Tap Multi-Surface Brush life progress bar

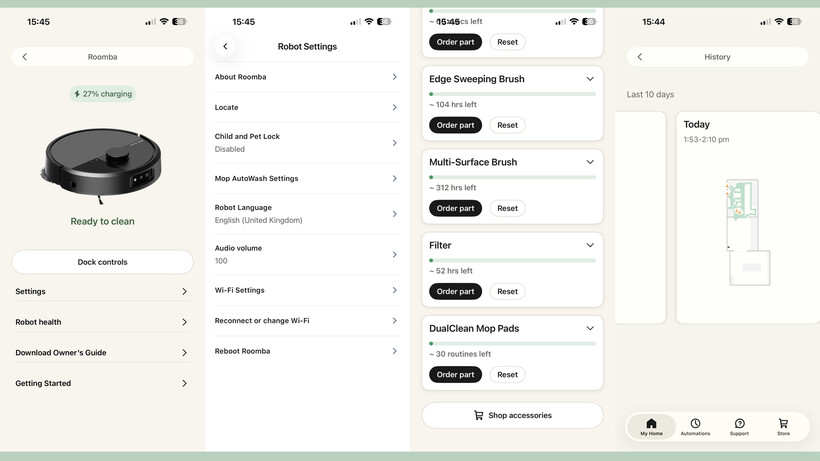pos(512,177)
